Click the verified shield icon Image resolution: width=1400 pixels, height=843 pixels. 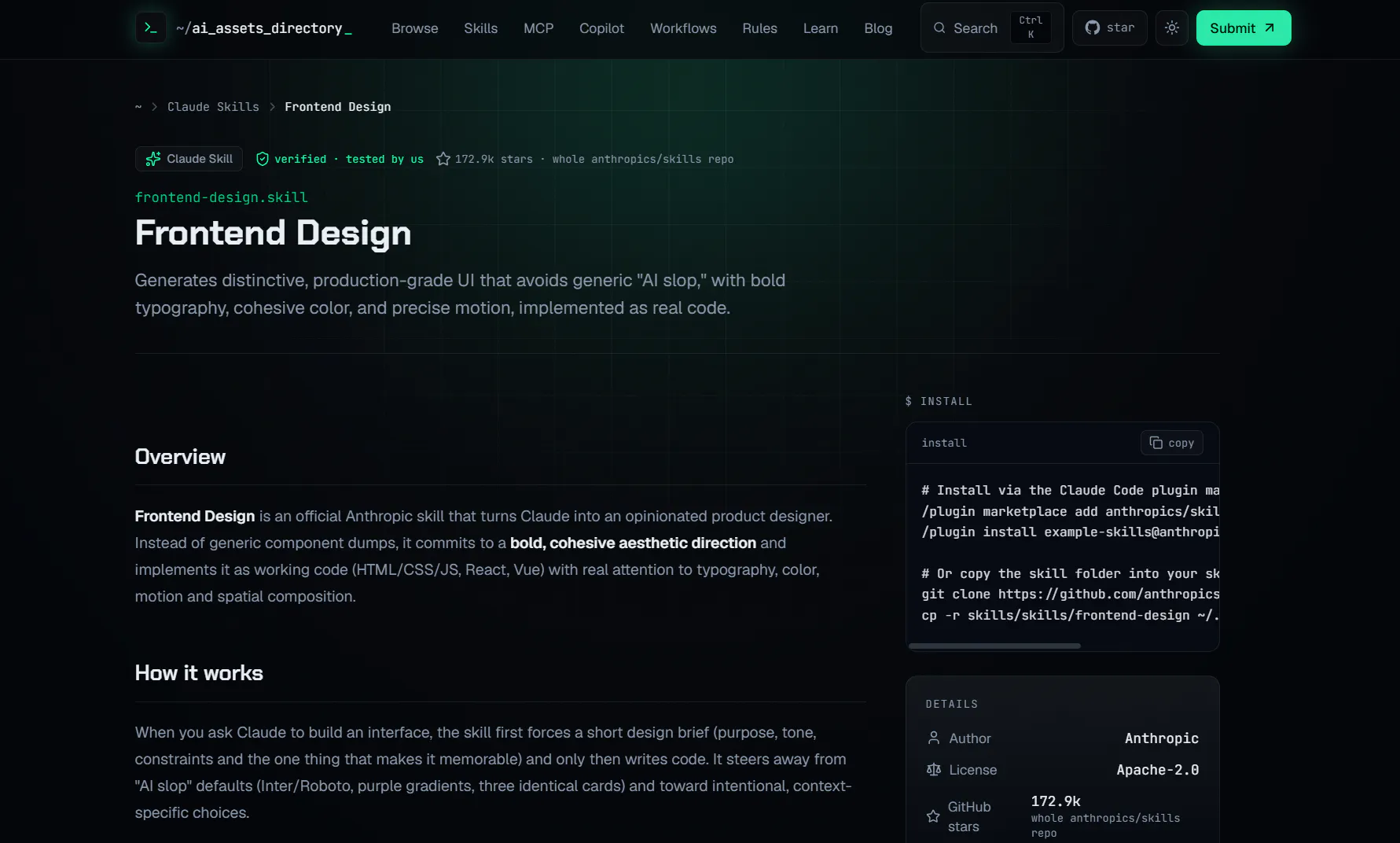[x=263, y=159]
